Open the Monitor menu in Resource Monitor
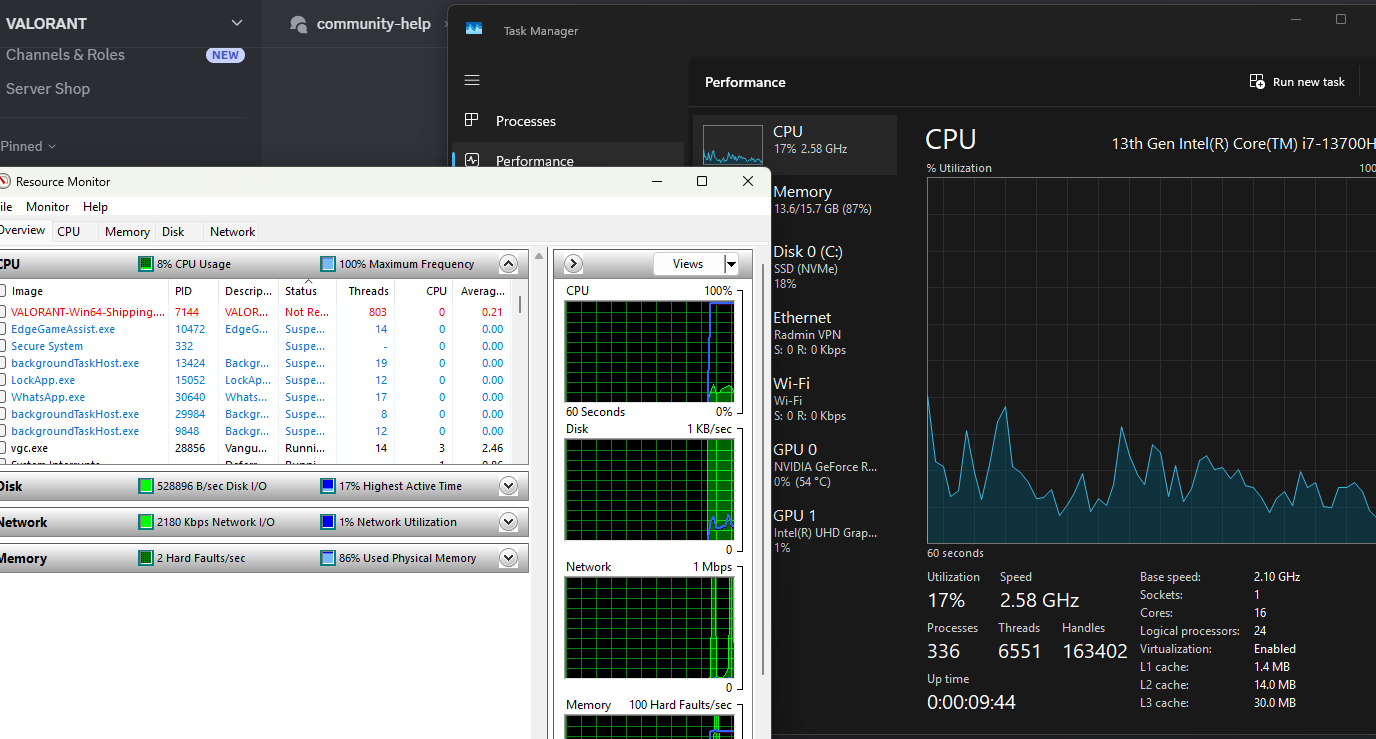This screenshot has width=1376, height=739. (x=48, y=207)
